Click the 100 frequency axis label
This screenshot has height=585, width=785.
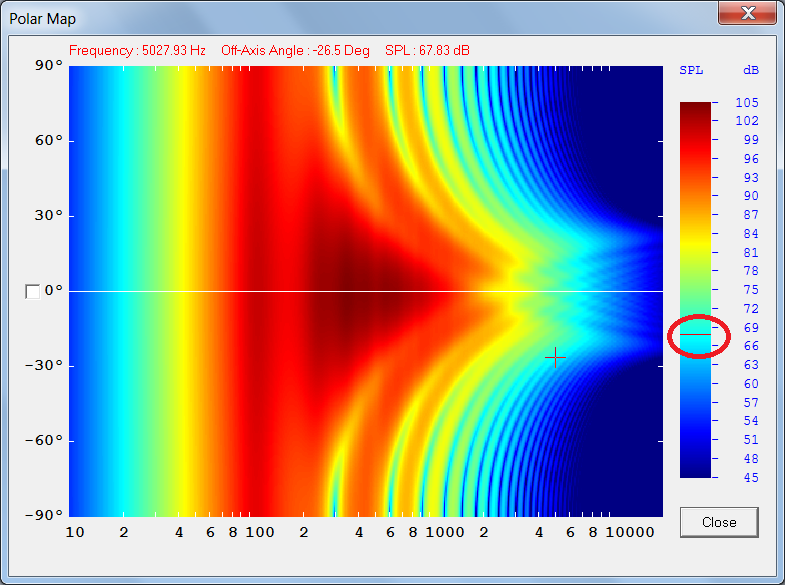point(260,532)
